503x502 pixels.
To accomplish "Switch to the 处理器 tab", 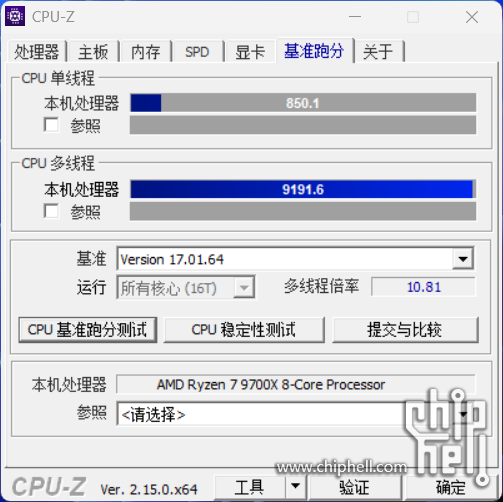I will [36, 52].
